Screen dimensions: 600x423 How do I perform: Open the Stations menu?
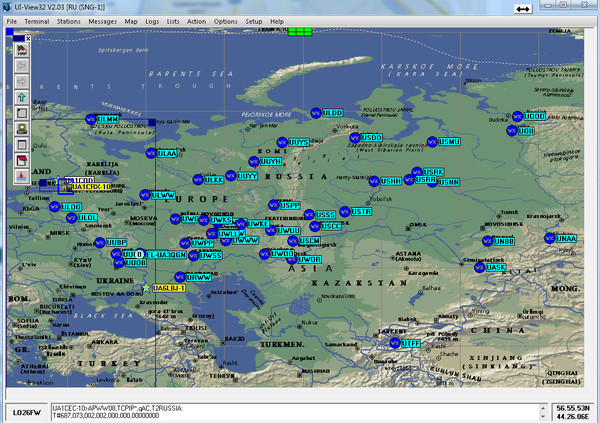[68, 21]
